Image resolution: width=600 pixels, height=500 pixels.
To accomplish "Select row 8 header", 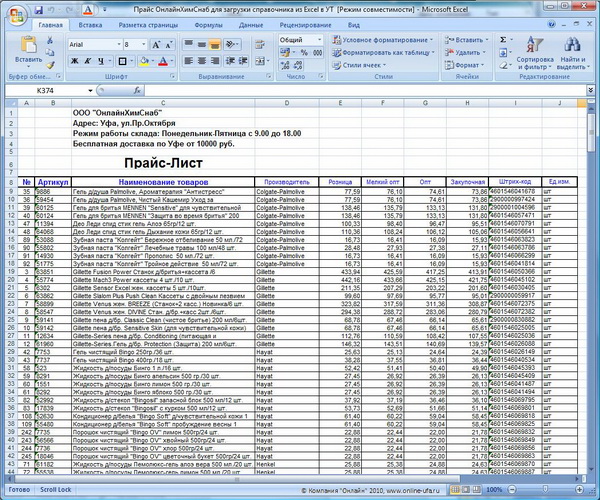I will click(x=11, y=182).
